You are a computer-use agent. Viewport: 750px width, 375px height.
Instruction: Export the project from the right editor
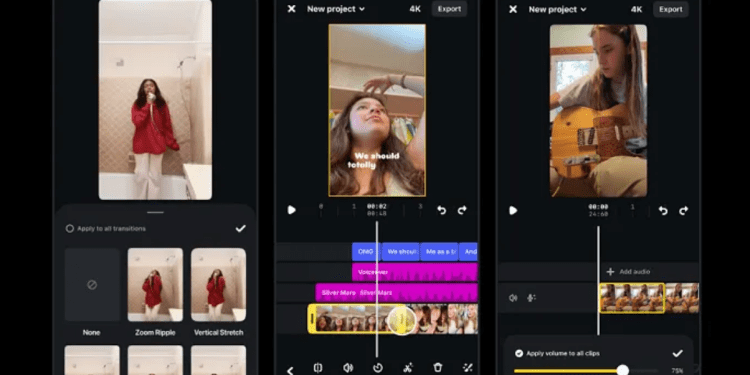[x=671, y=9]
